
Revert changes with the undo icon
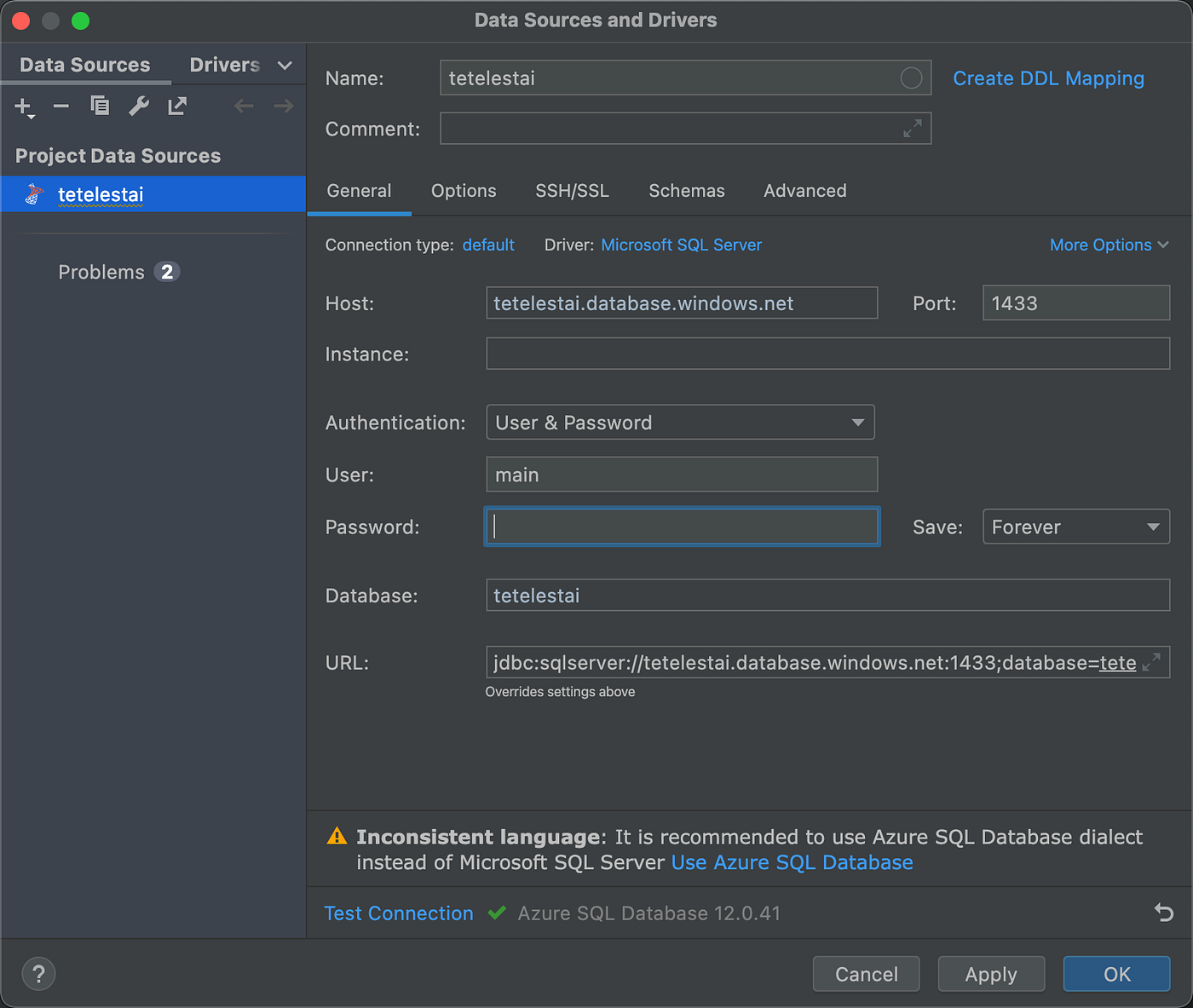1164,913
